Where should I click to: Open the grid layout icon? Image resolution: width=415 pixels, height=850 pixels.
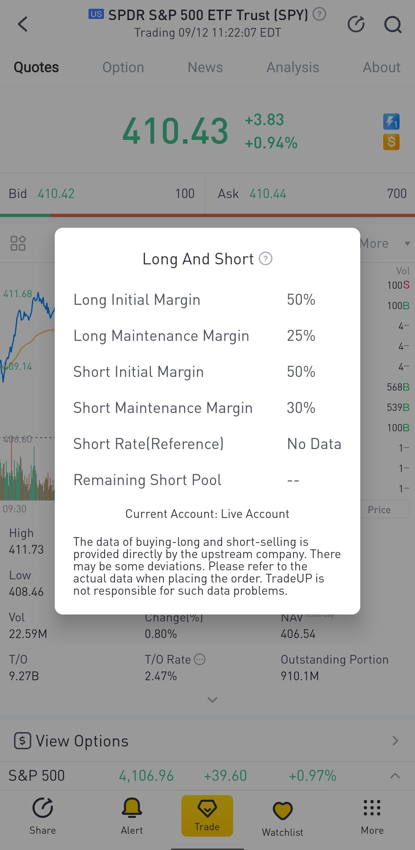[x=18, y=243]
